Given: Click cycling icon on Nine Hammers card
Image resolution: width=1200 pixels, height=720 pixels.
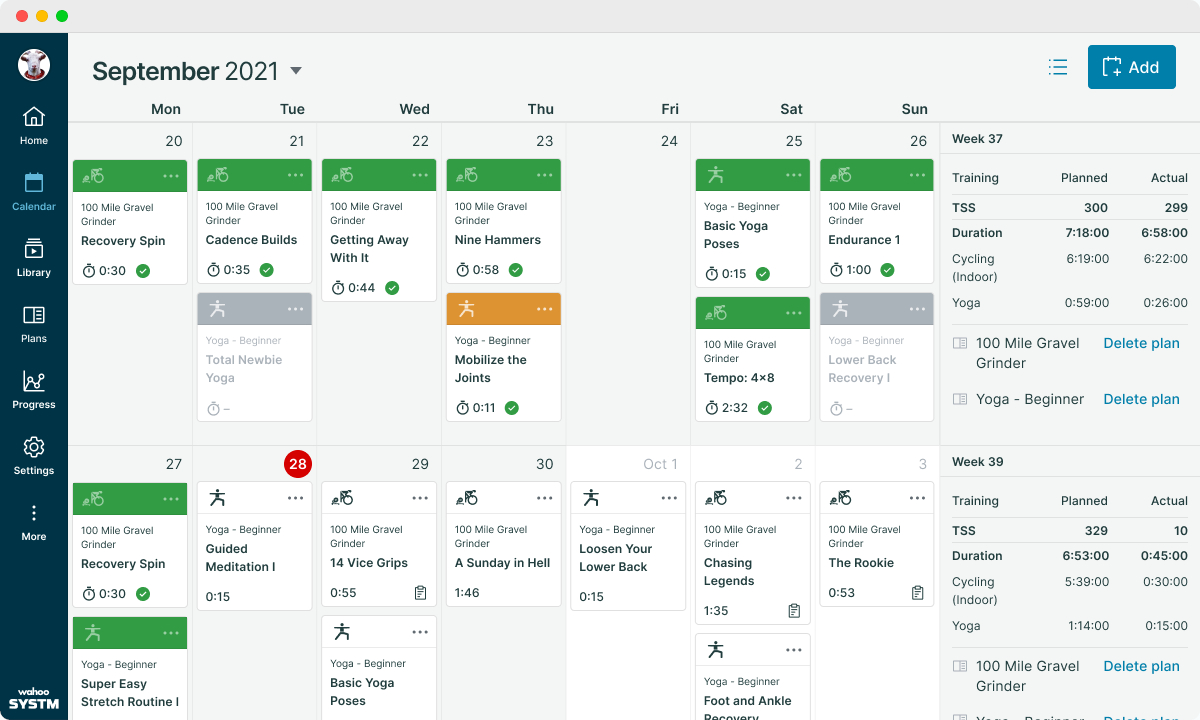Looking at the screenshot, I should 467,175.
